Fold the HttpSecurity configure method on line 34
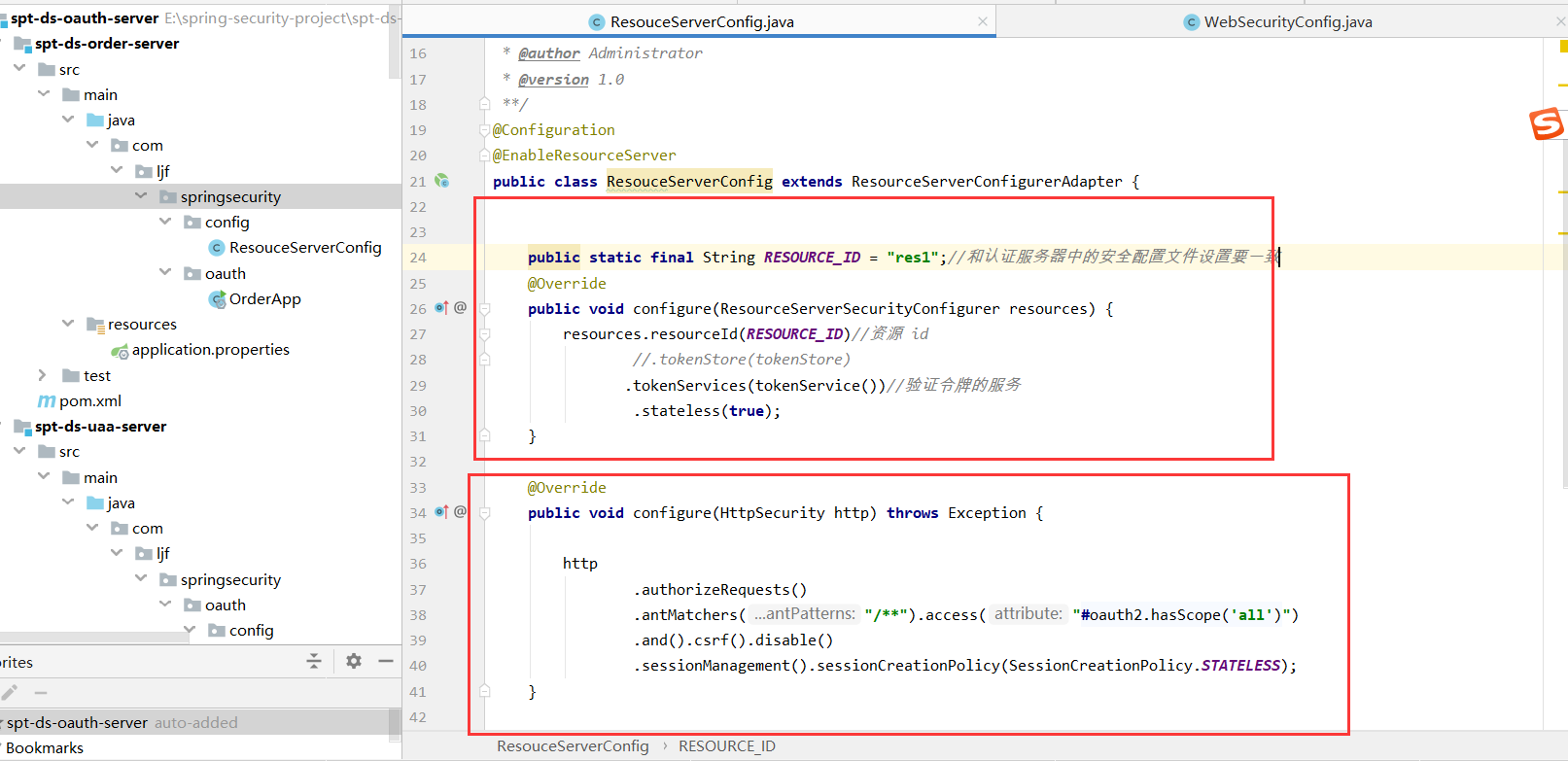Image resolution: width=1568 pixels, height=761 pixels. coord(484,512)
